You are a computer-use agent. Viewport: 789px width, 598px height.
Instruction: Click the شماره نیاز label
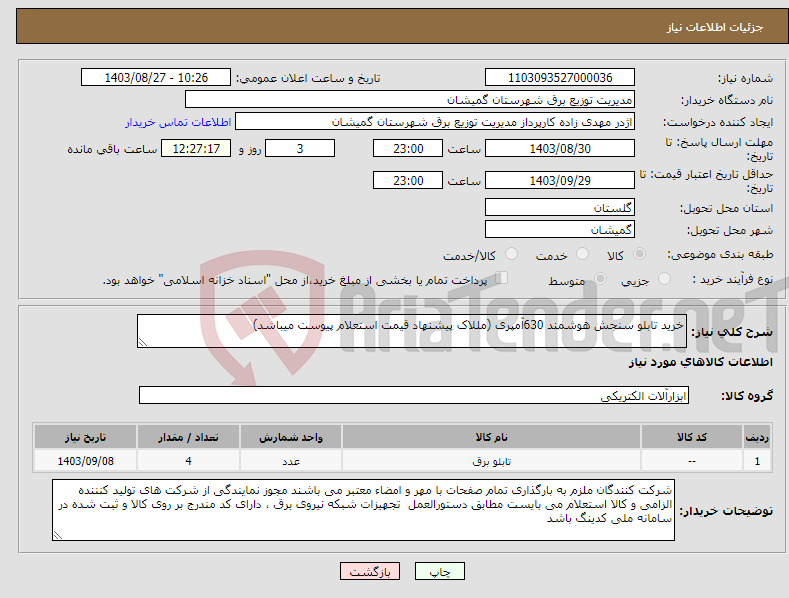745,78
